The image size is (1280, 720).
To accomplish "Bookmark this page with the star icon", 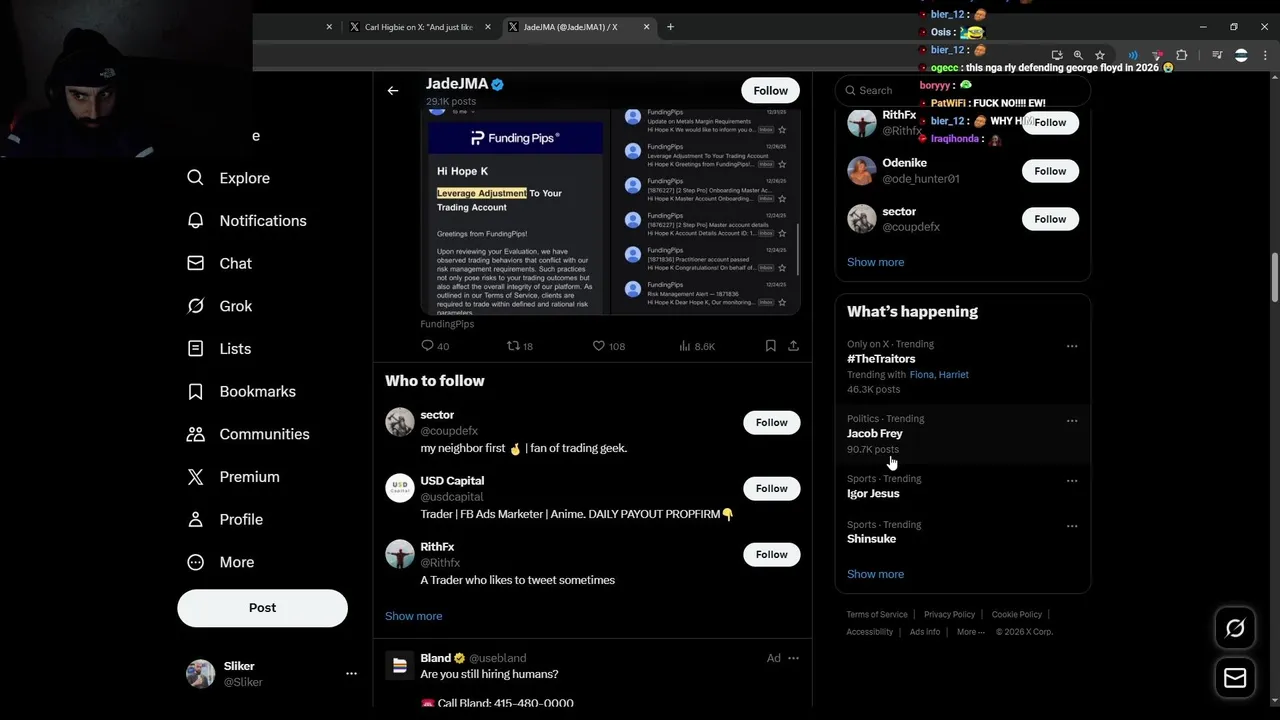I will tap(1100, 55).
